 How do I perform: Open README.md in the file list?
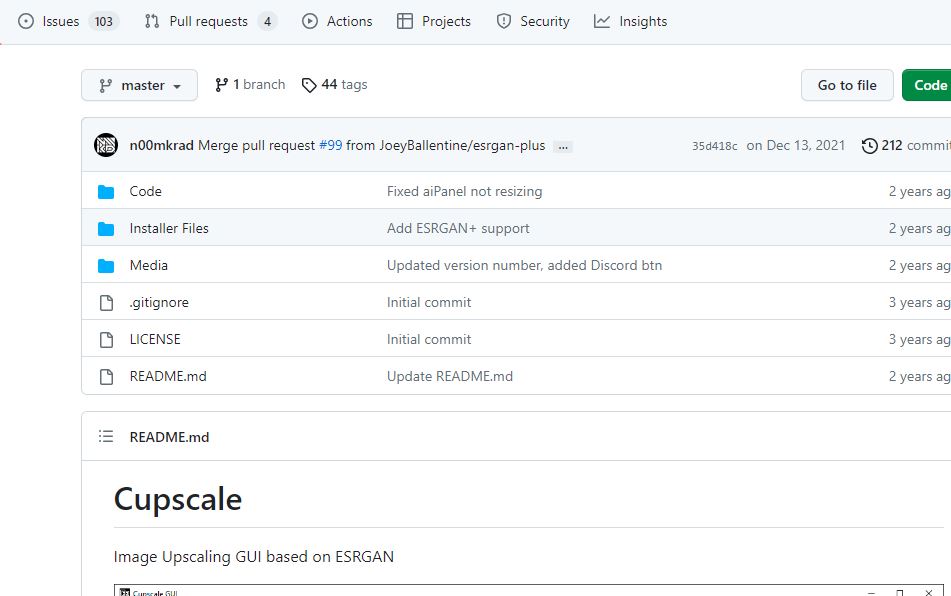168,376
